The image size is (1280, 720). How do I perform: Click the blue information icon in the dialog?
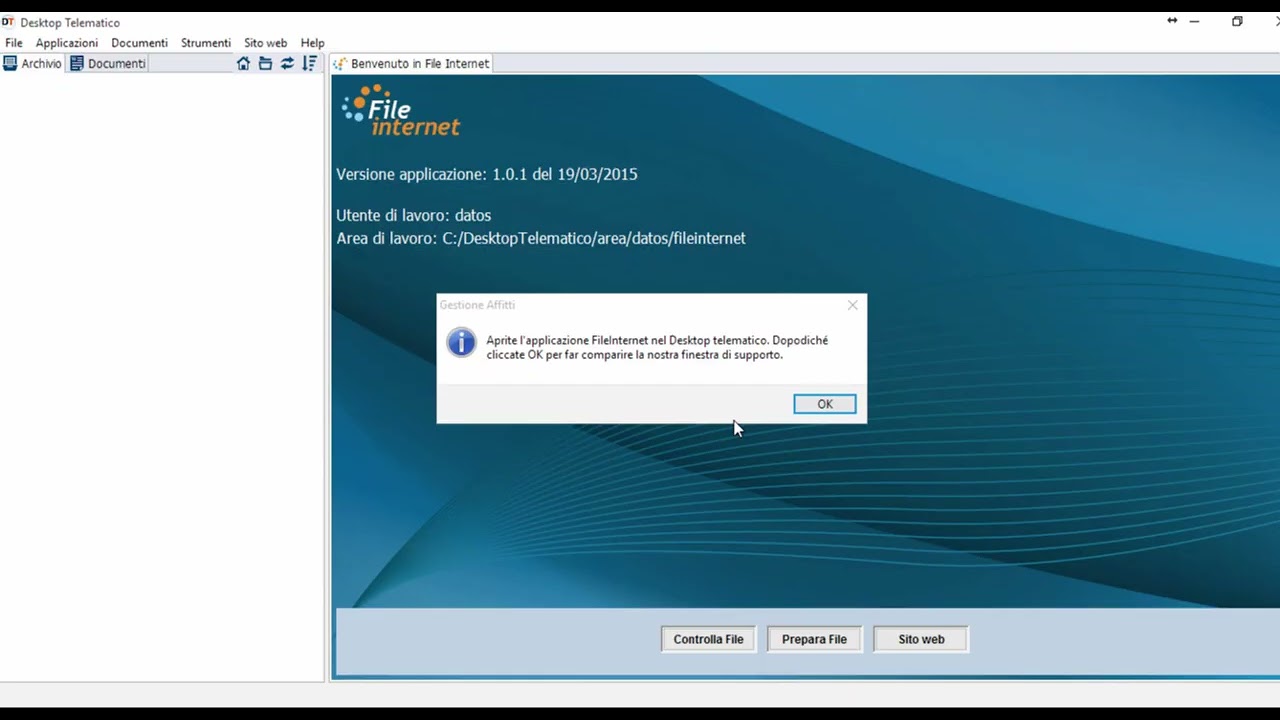tap(461, 342)
